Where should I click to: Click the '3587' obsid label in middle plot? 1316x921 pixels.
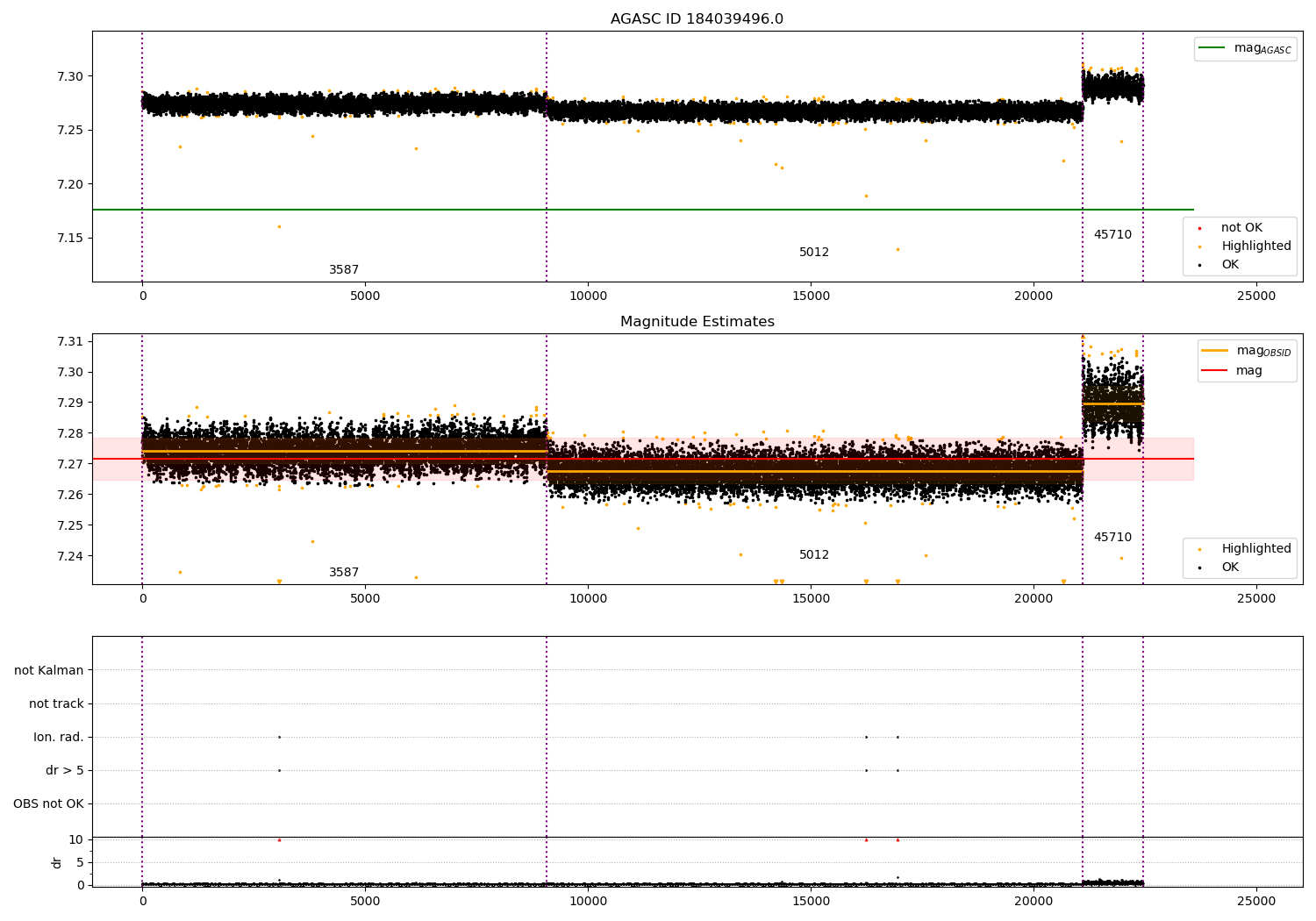(x=344, y=573)
